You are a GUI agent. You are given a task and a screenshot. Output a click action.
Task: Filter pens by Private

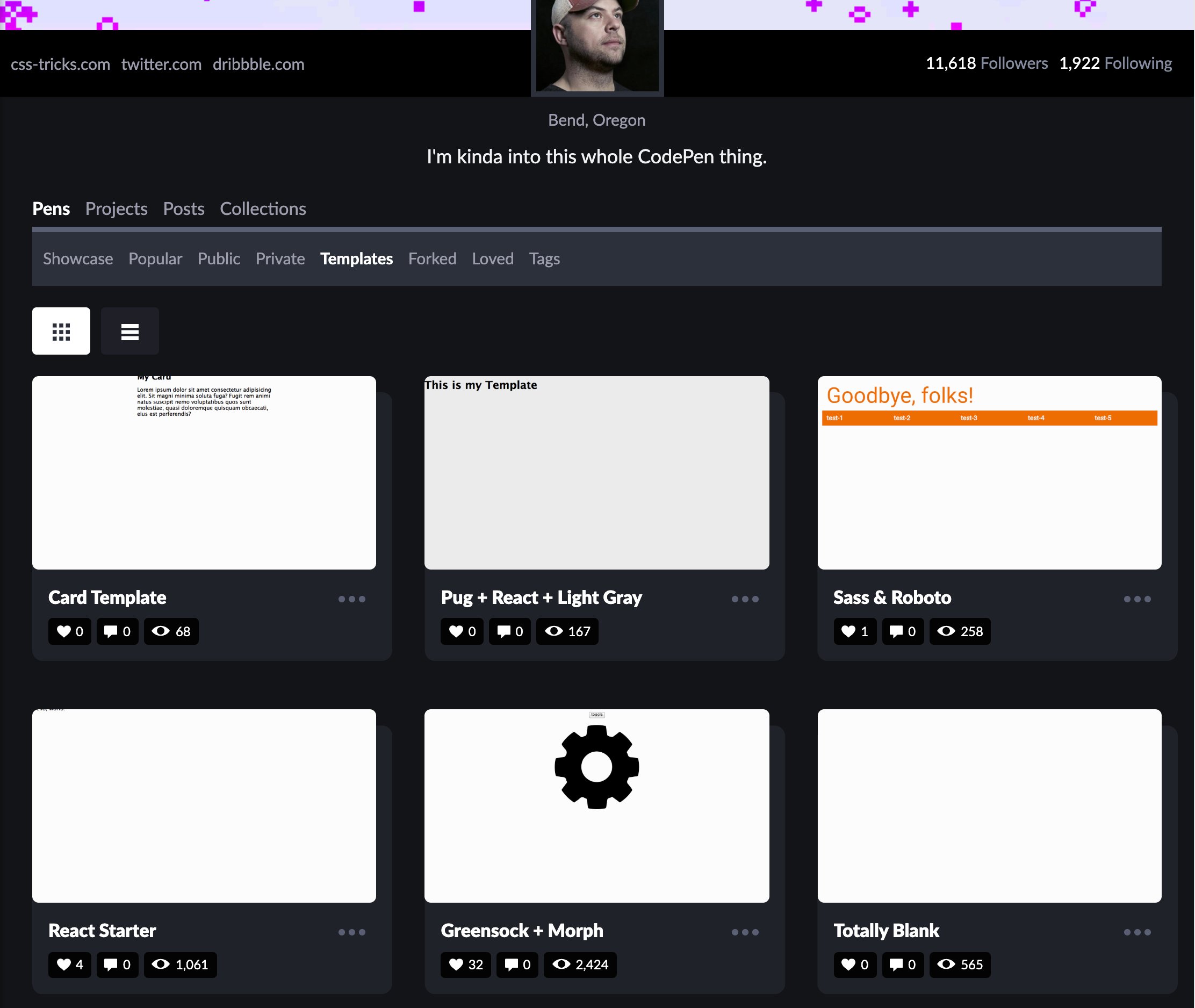pyautogui.click(x=280, y=259)
